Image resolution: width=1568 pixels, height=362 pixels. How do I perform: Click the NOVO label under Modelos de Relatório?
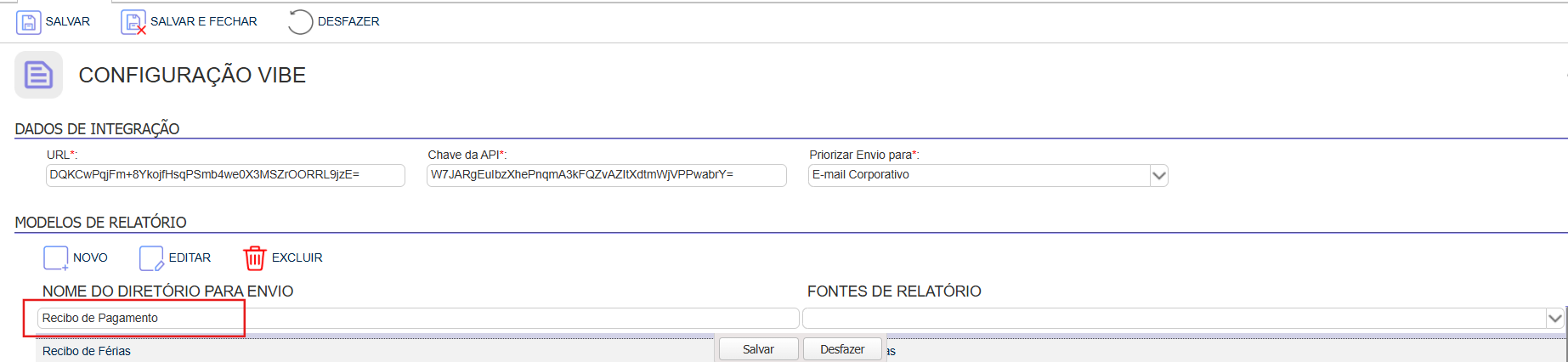pos(90,257)
